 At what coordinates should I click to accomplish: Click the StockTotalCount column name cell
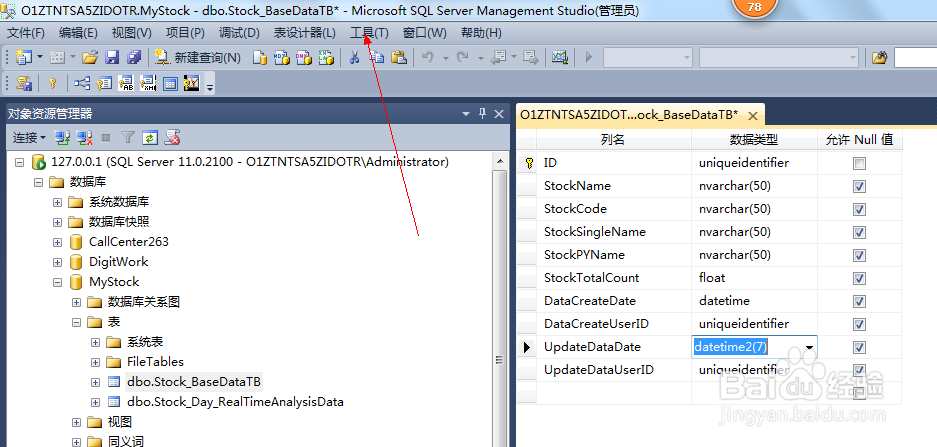(614, 278)
